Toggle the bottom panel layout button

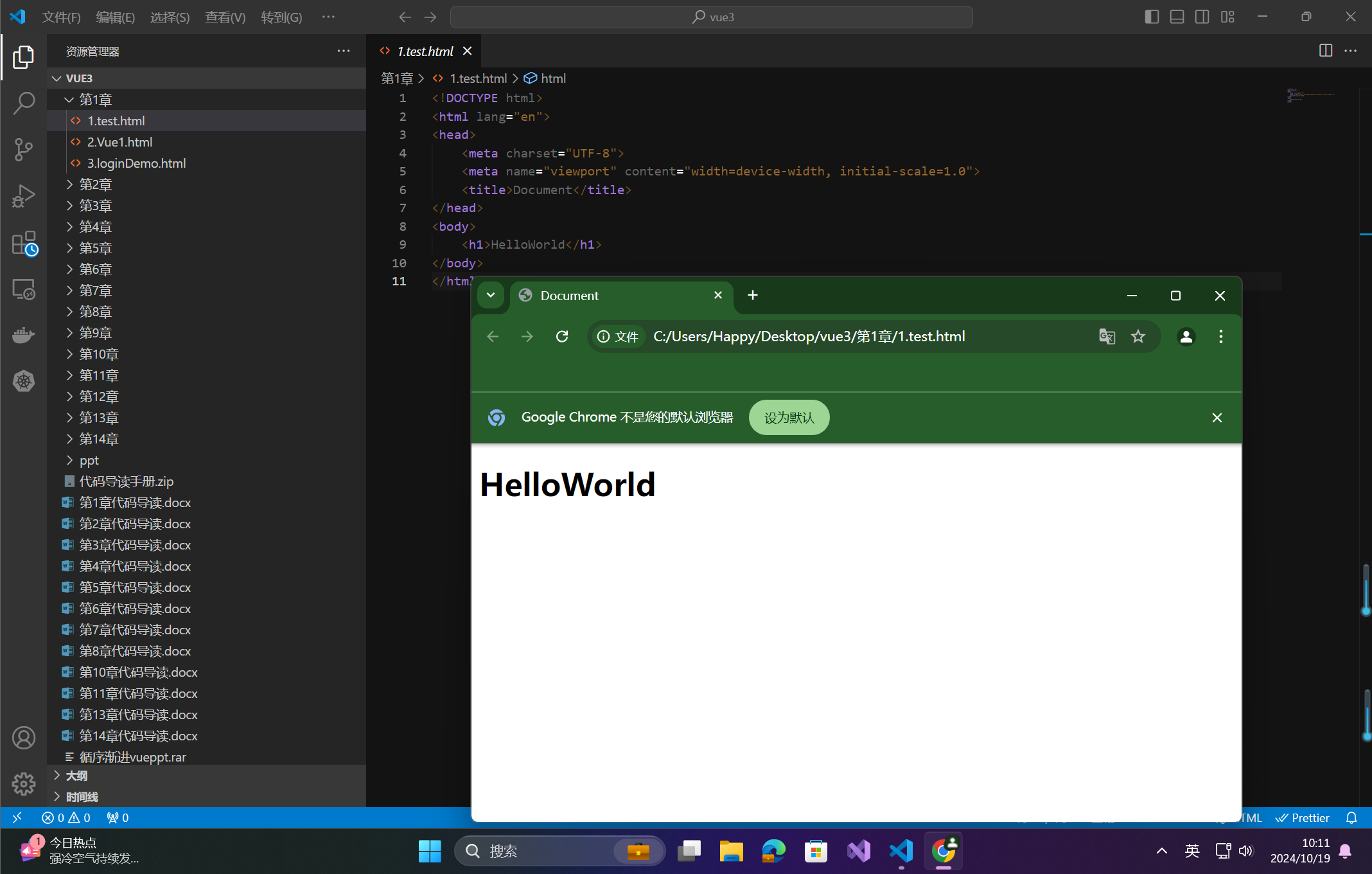[1177, 17]
